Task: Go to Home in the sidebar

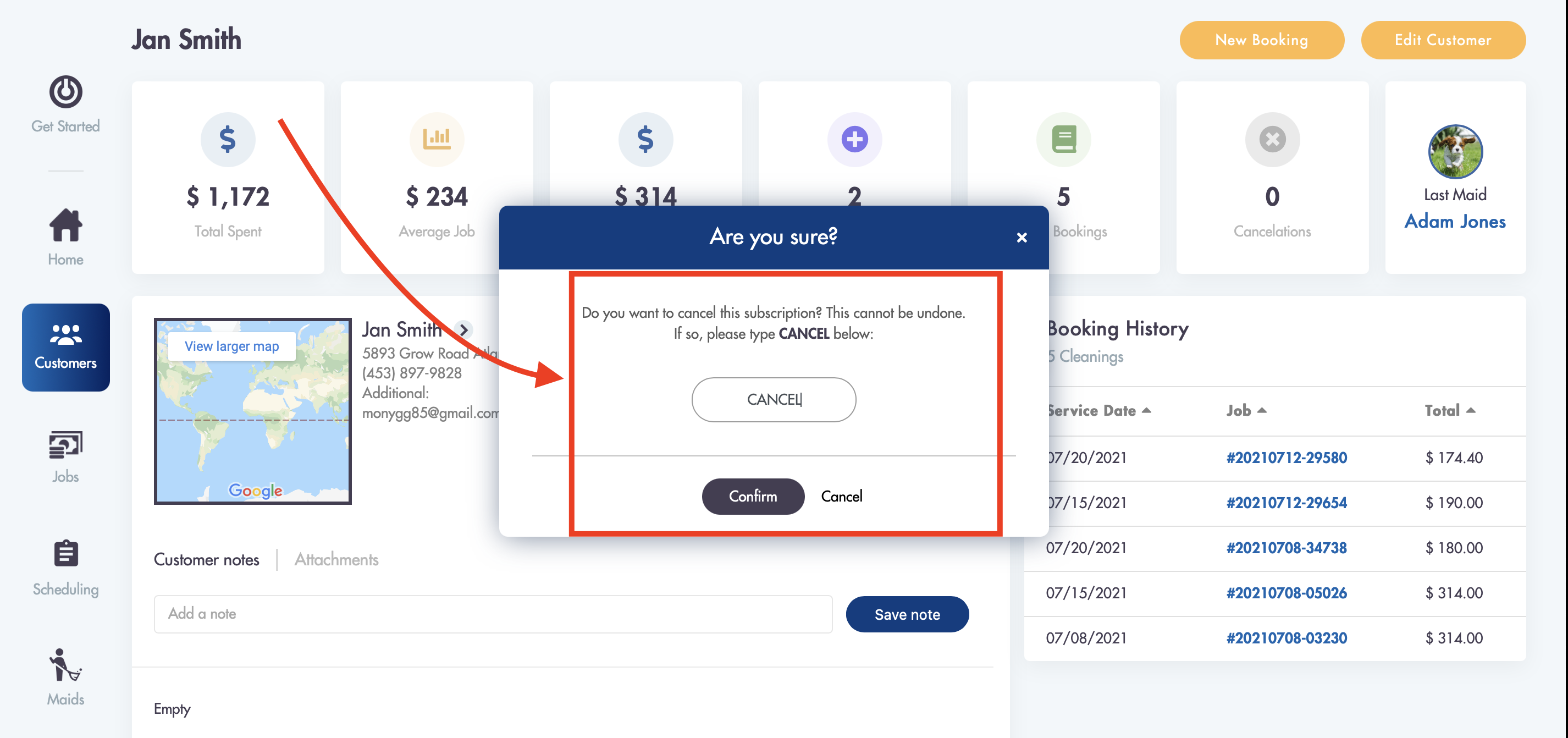Action: (x=66, y=237)
